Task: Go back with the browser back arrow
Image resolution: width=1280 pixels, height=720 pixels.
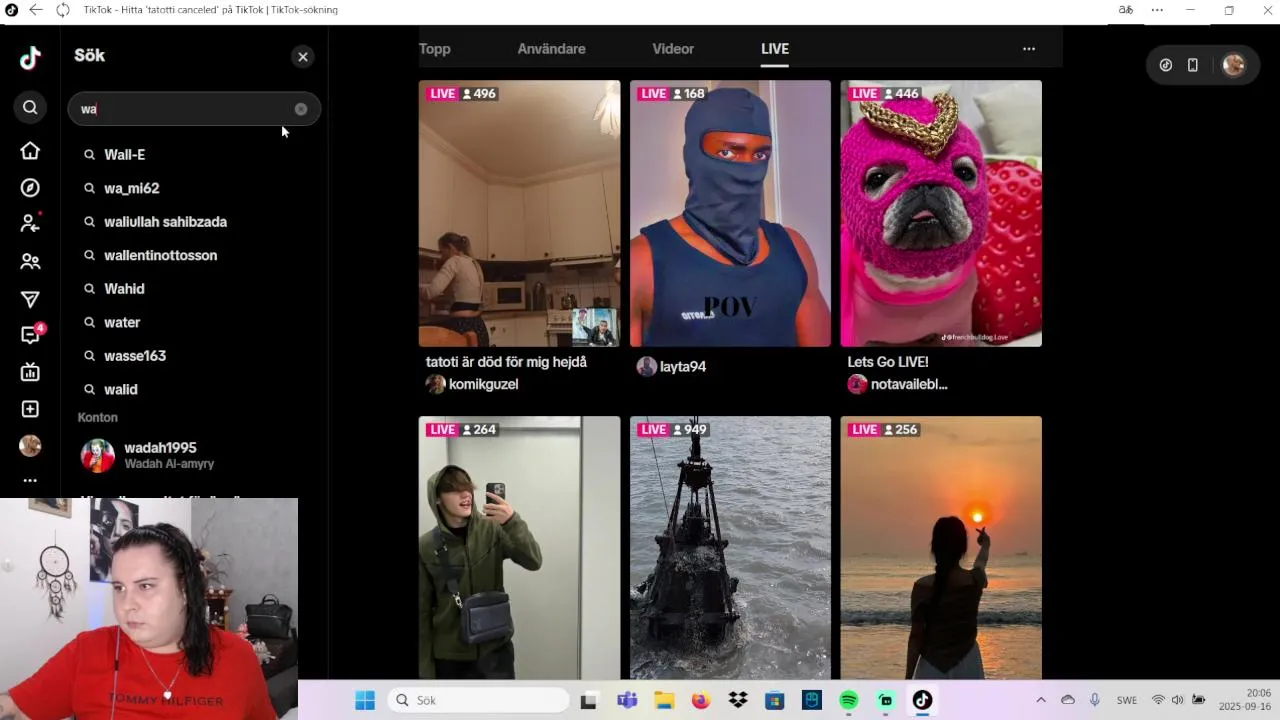Action: (x=36, y=10)
